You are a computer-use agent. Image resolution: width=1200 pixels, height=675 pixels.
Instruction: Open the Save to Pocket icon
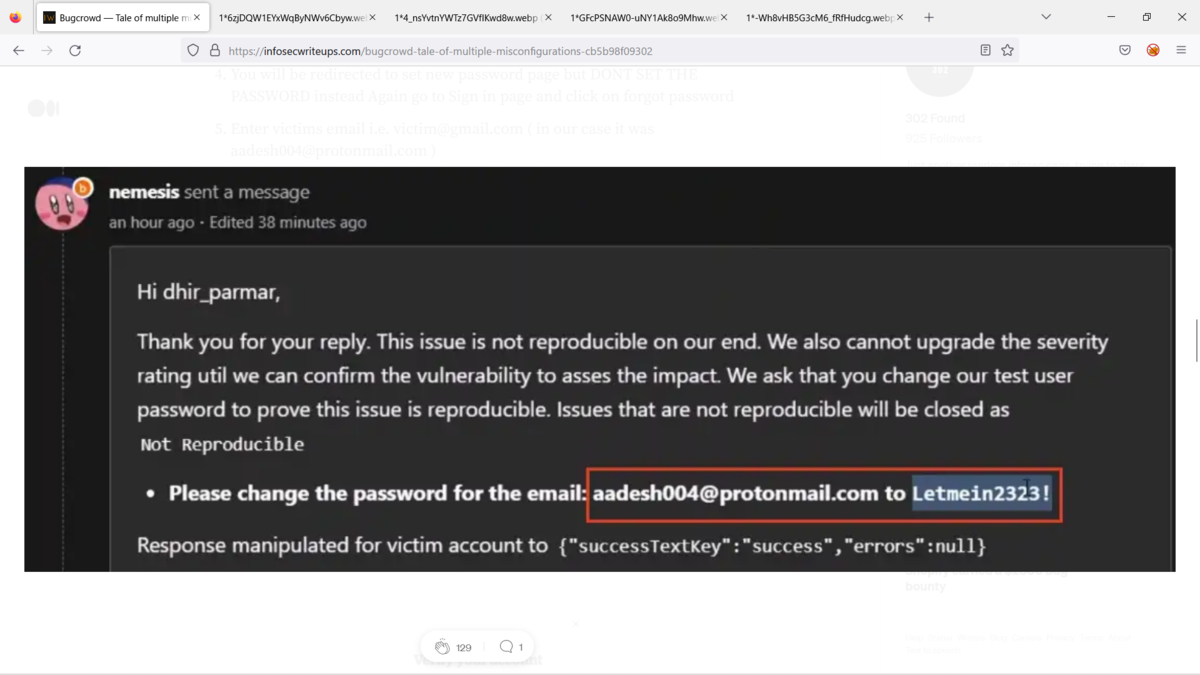coord(1125,50)
